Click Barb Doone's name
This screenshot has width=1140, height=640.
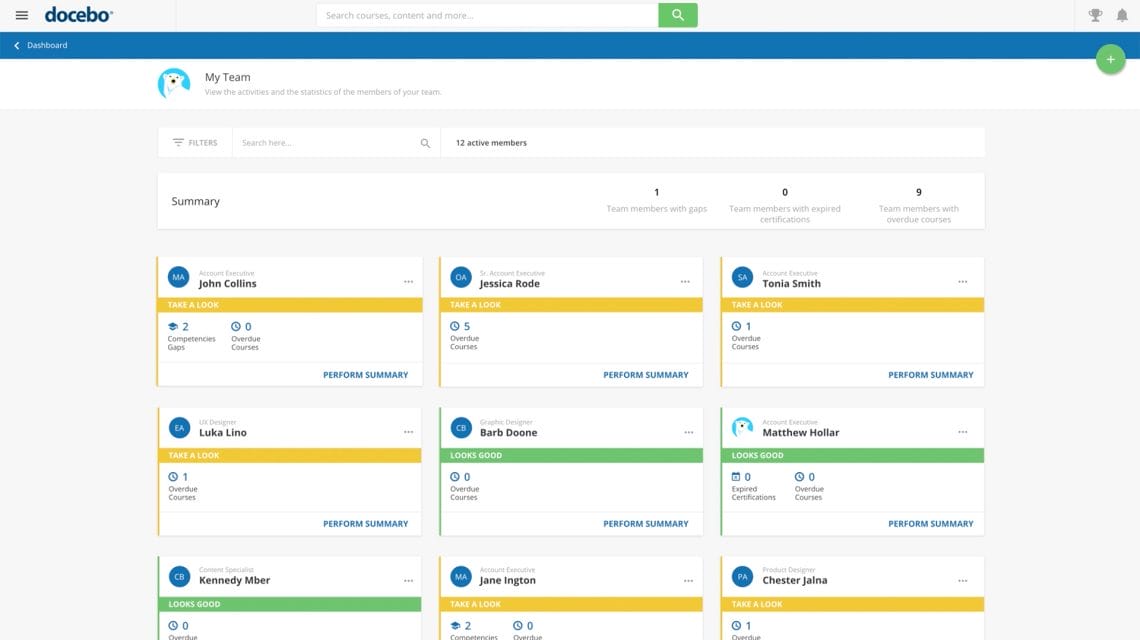[x=509, y=433]
